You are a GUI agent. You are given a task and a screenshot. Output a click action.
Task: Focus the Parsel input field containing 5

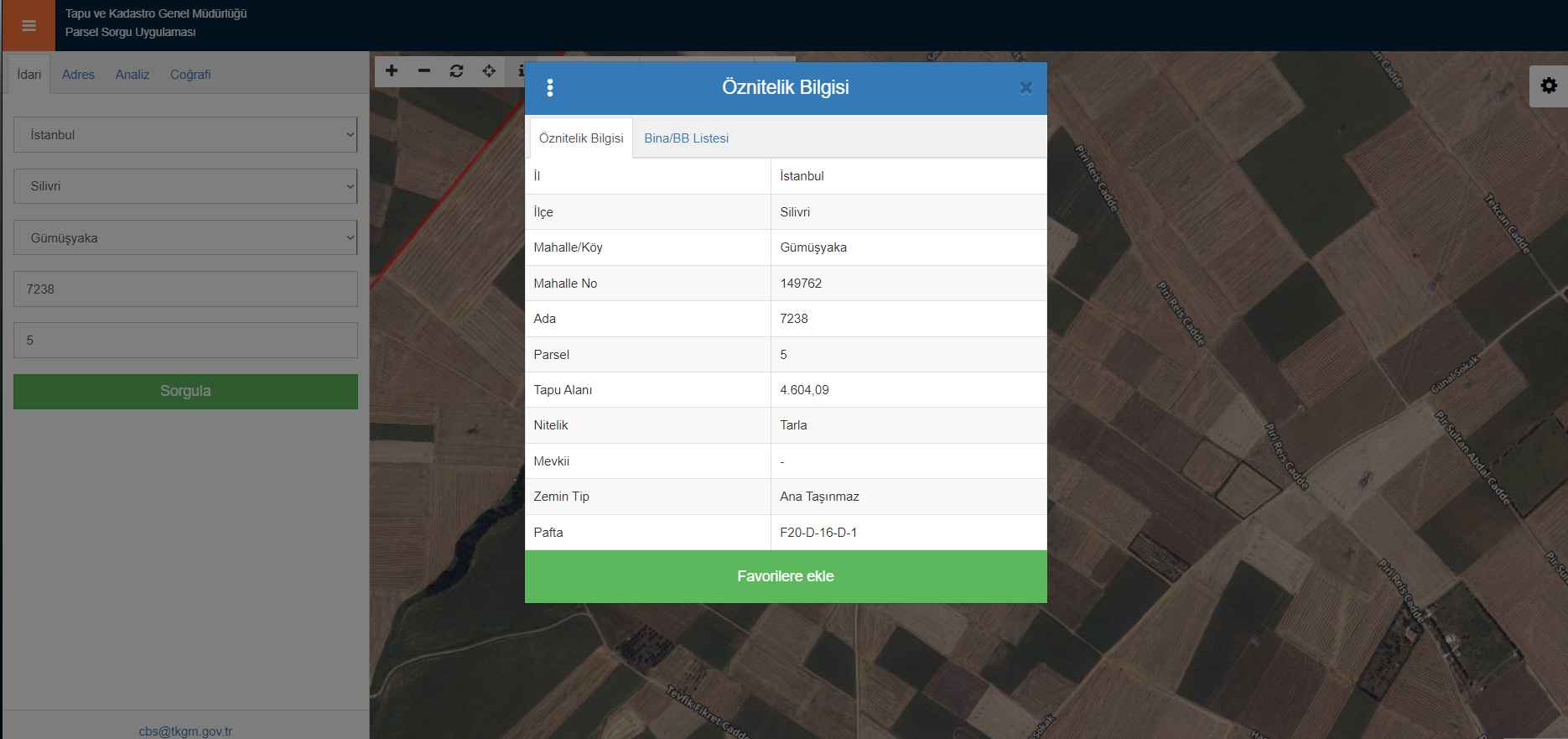(185, 341)
